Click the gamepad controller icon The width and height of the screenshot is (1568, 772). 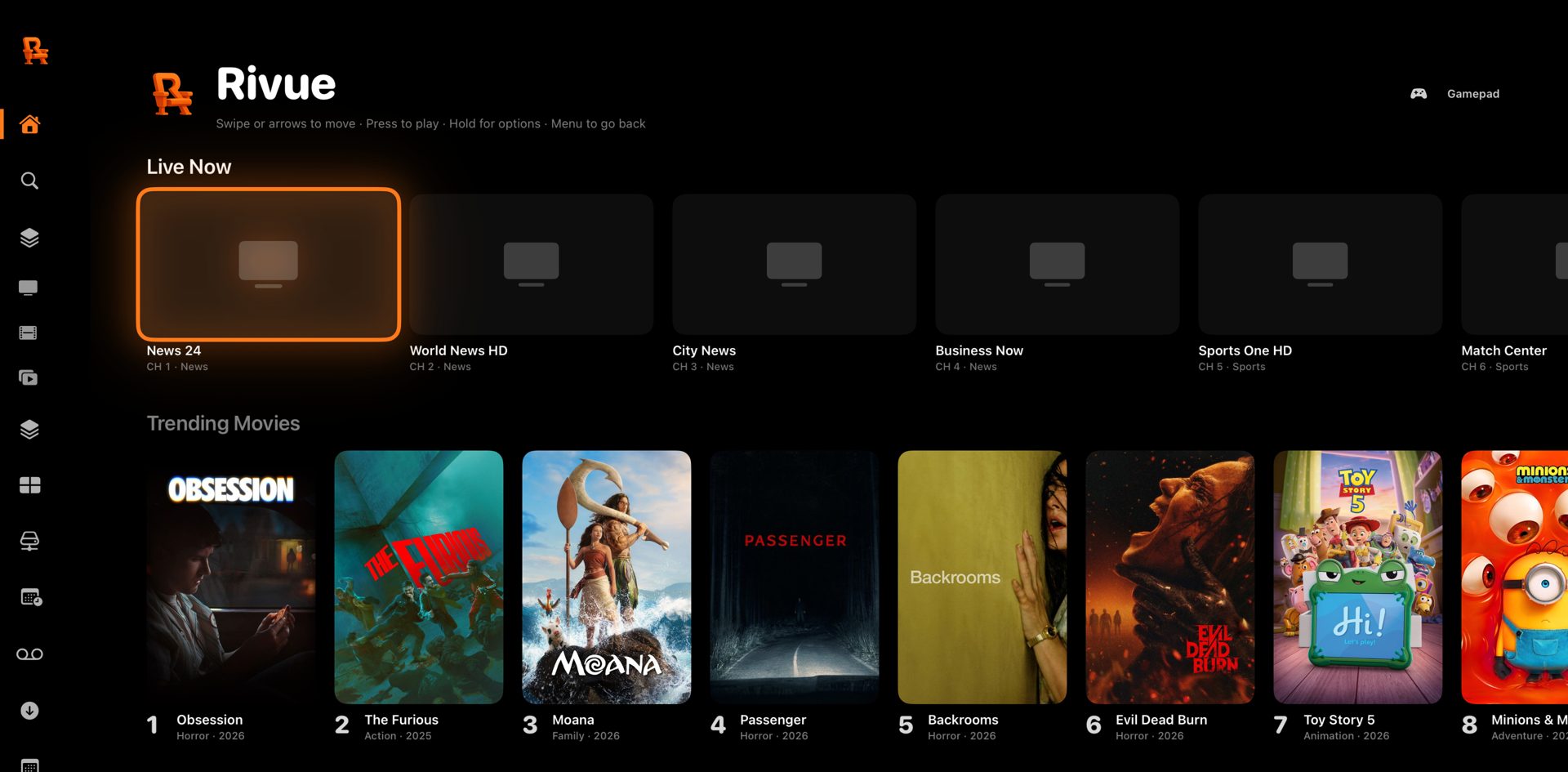point(1419,94)
